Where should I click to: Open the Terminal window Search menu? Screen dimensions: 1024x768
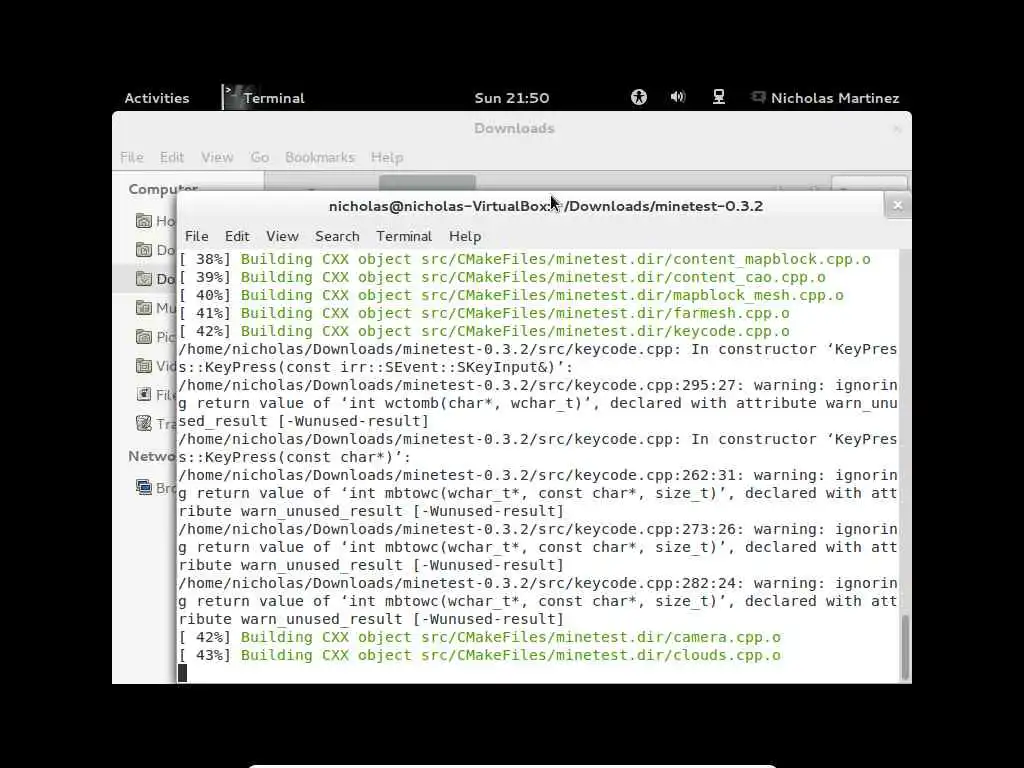337,236
